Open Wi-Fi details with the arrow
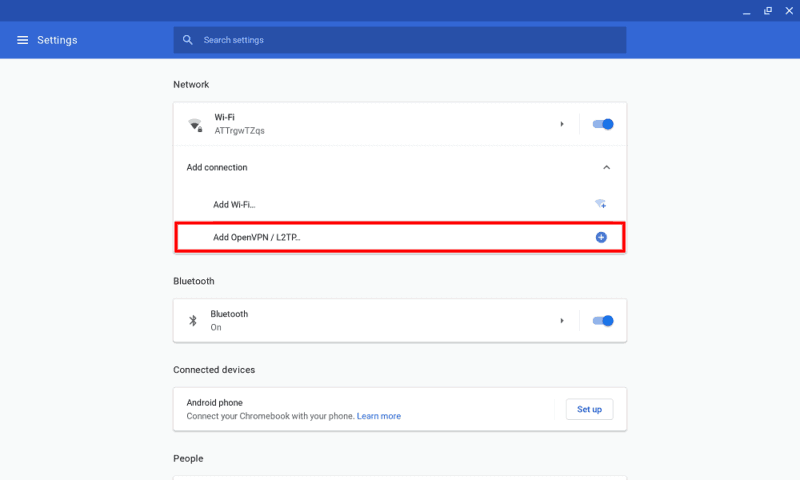Viewport: 800px width, 480px height. click(562, 124)
